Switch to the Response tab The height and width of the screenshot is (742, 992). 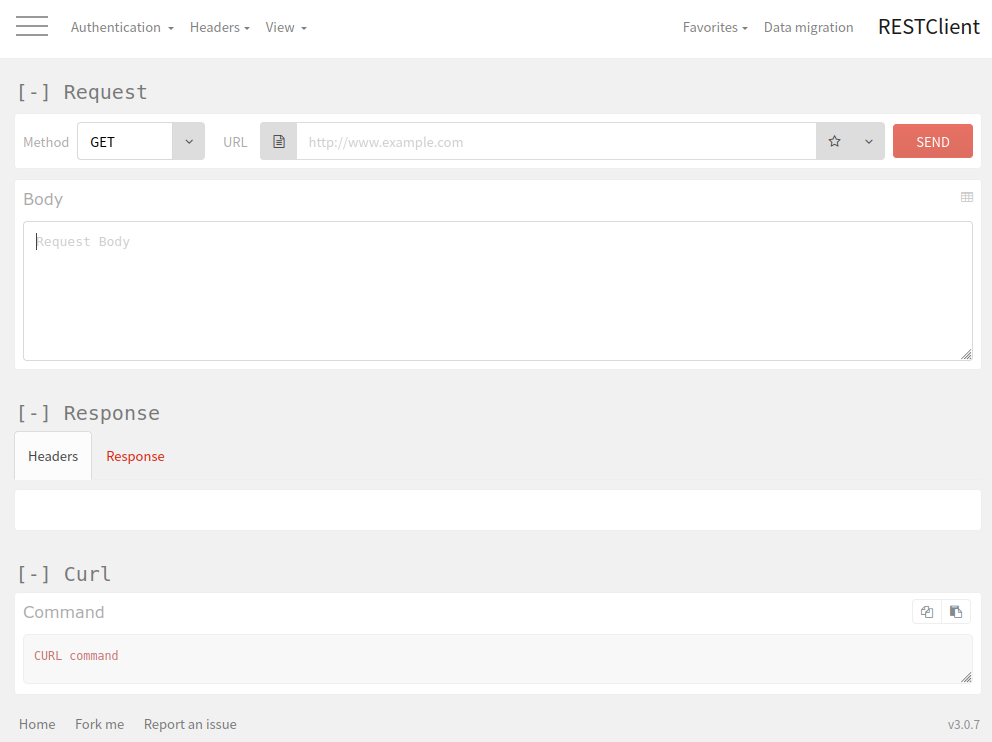(x=135, y=456)
